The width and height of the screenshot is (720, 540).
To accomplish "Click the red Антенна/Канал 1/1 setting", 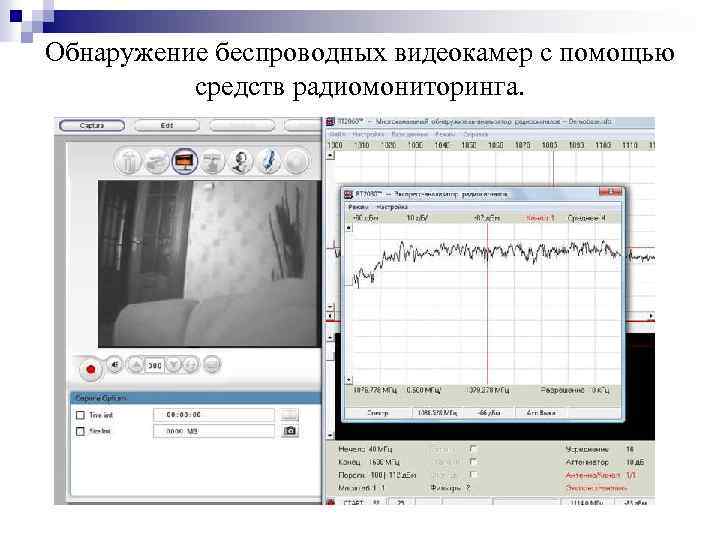I will 600,475.
